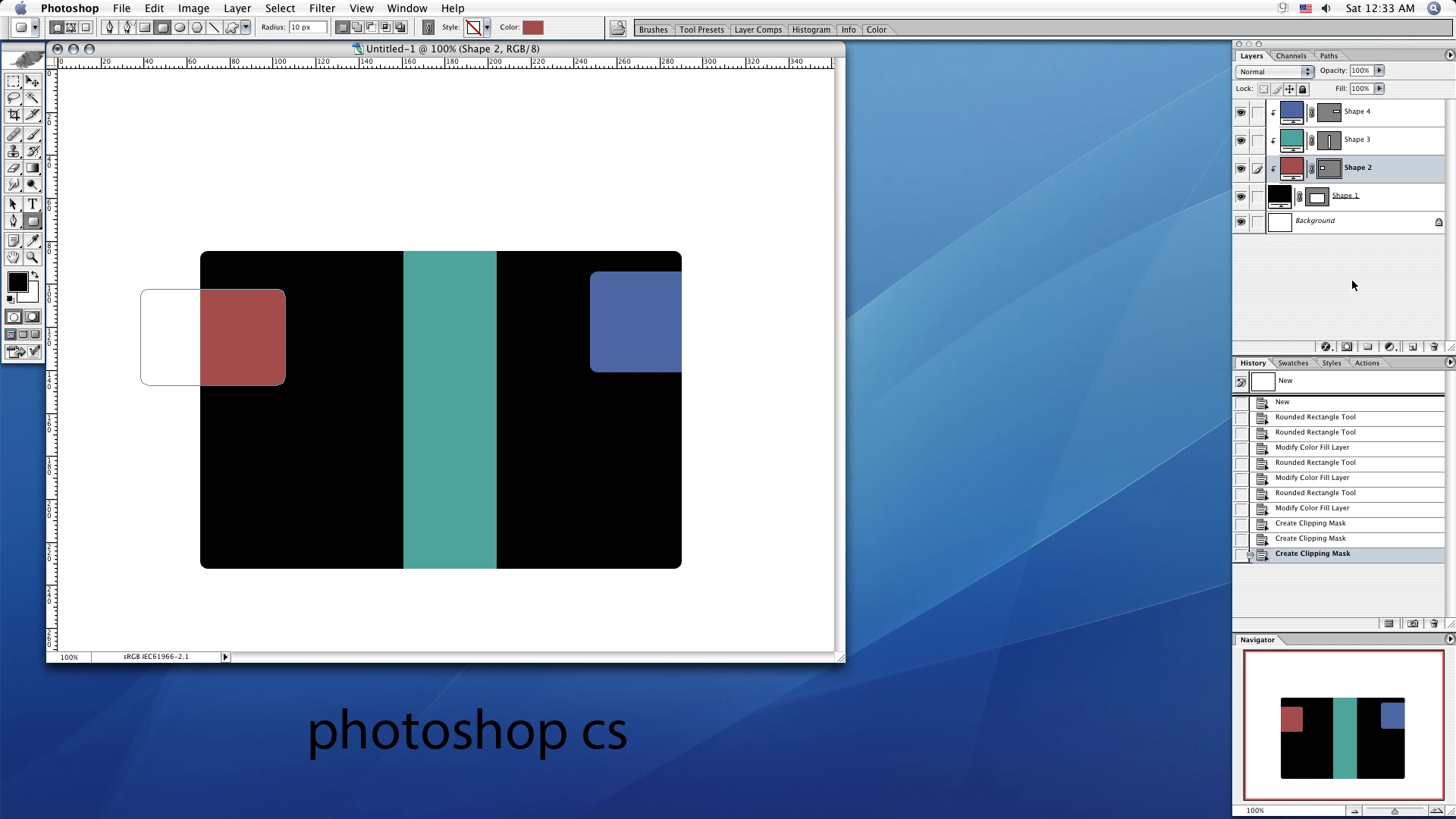This screenshot has width=1456, height=819.
Task: Select Modify Color Fill Layer history state
Action: pyautogui.click(x=1312, y=447)
